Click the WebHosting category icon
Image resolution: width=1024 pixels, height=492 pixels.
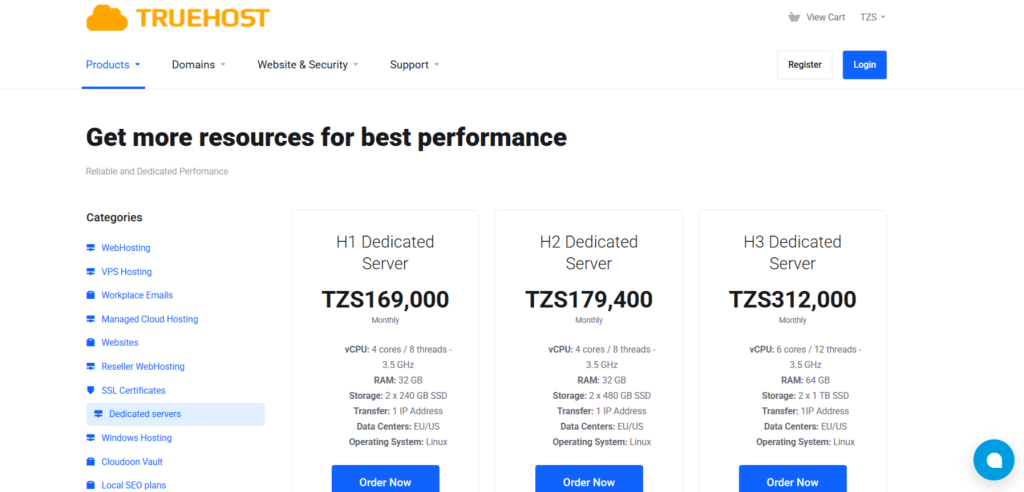pos(91,248)
